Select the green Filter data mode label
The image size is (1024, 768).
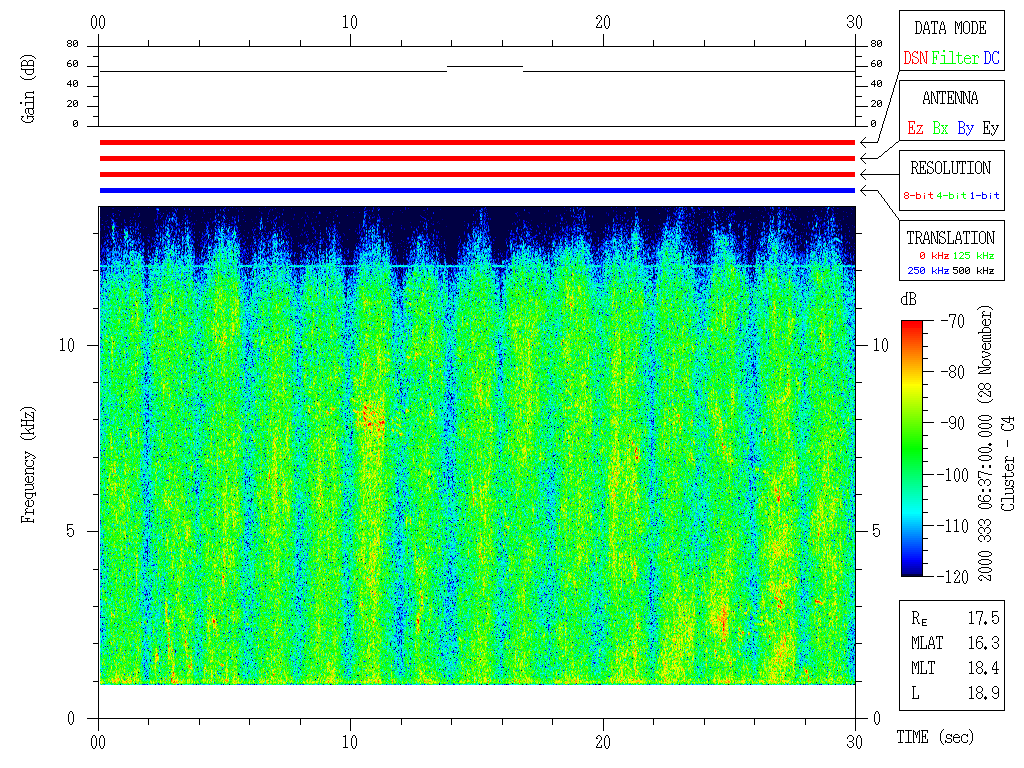click(x=955, y=58)
